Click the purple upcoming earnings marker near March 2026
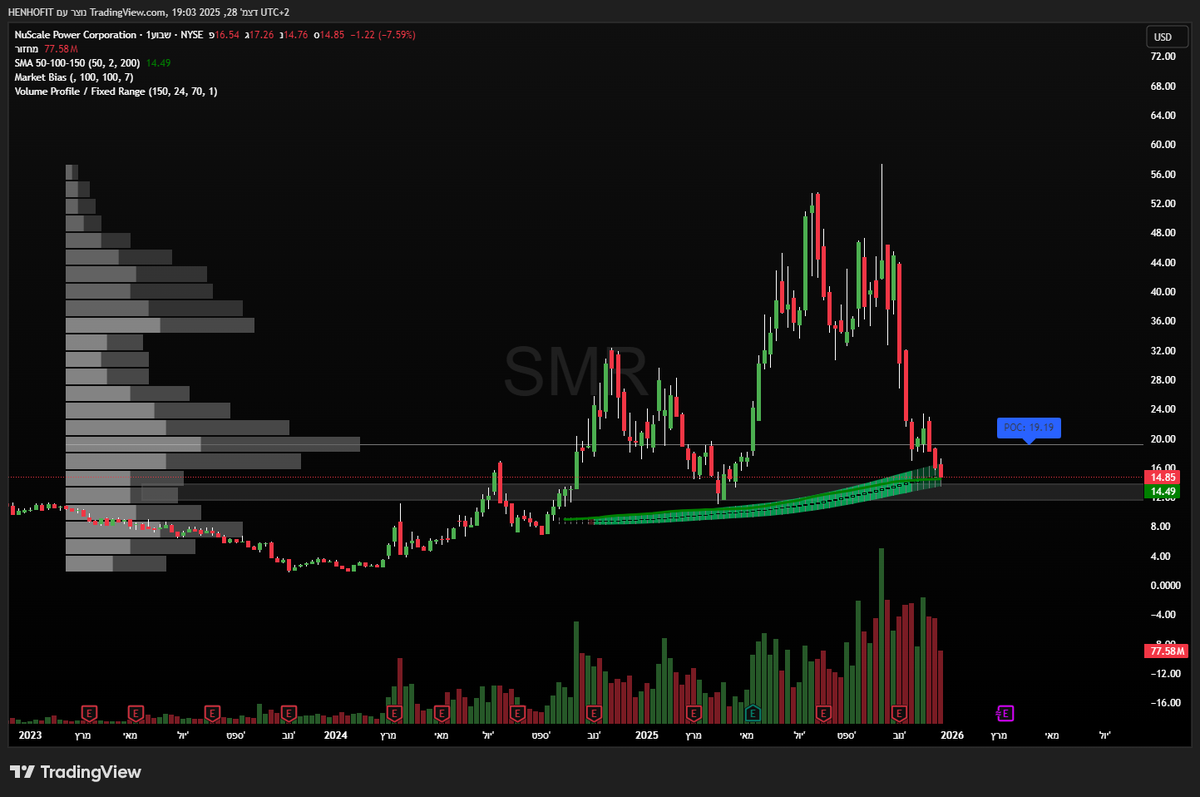 (1005, 713)
